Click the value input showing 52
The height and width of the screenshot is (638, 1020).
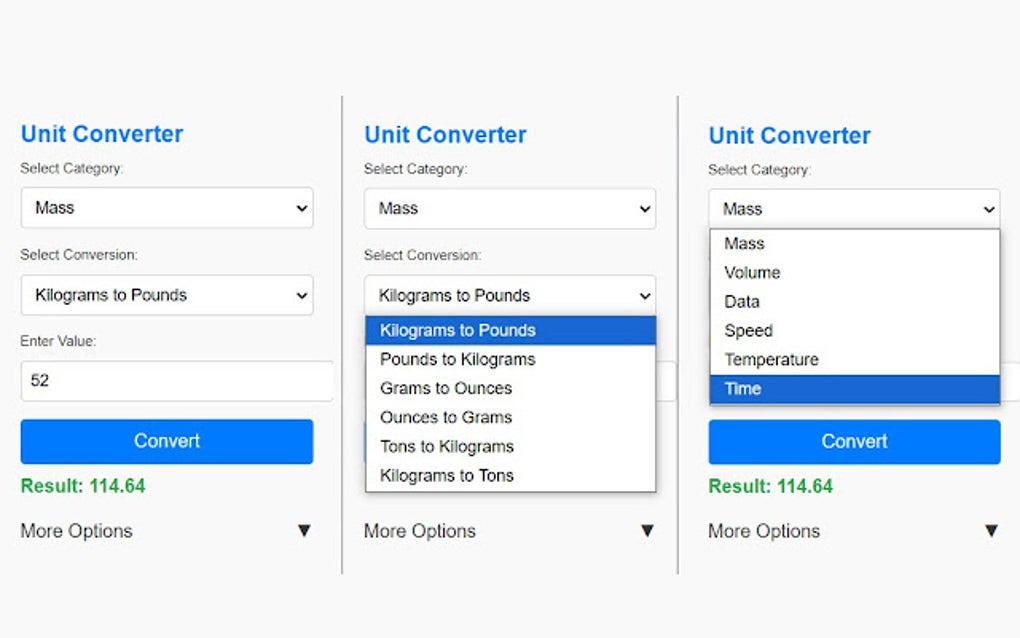point(177,381)
